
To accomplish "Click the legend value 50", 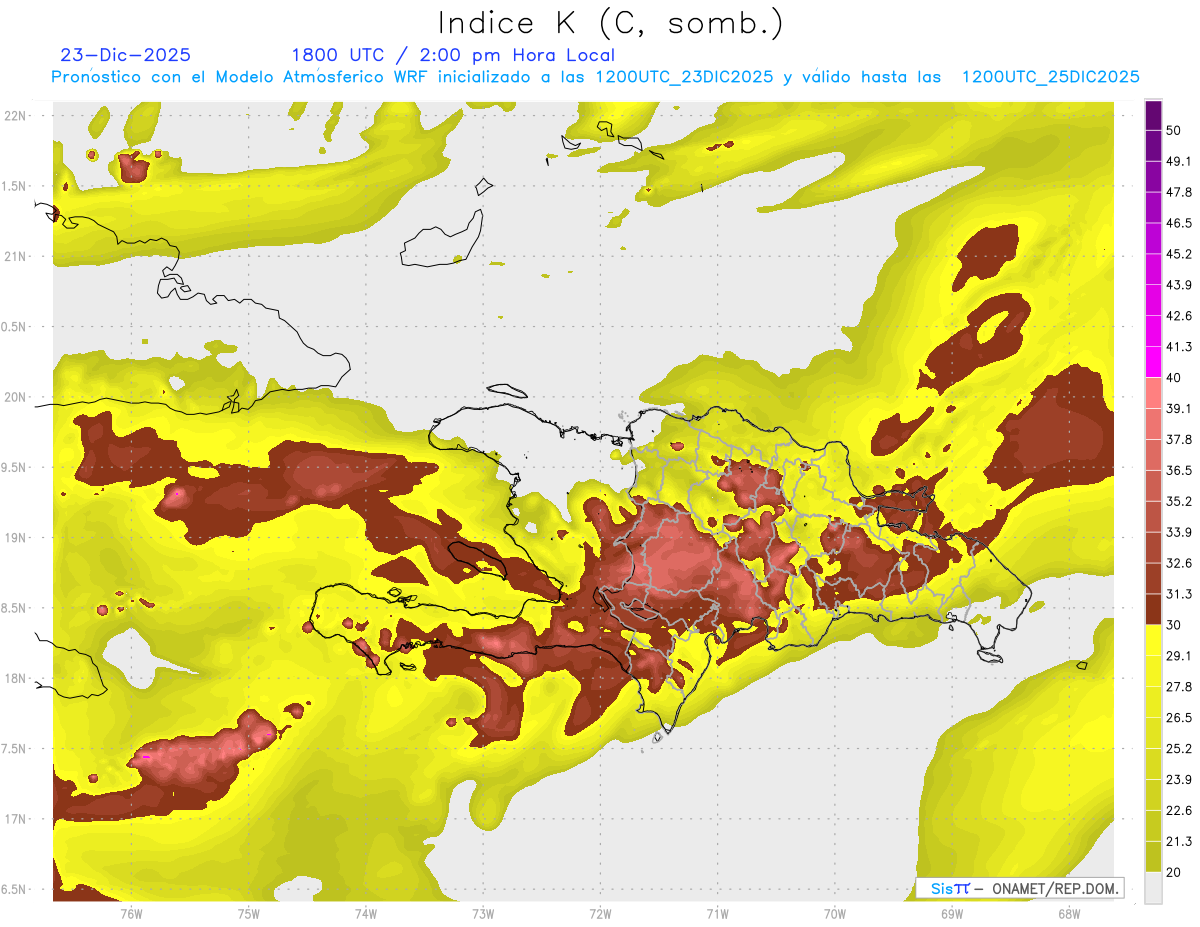I will pos(1175,130).
